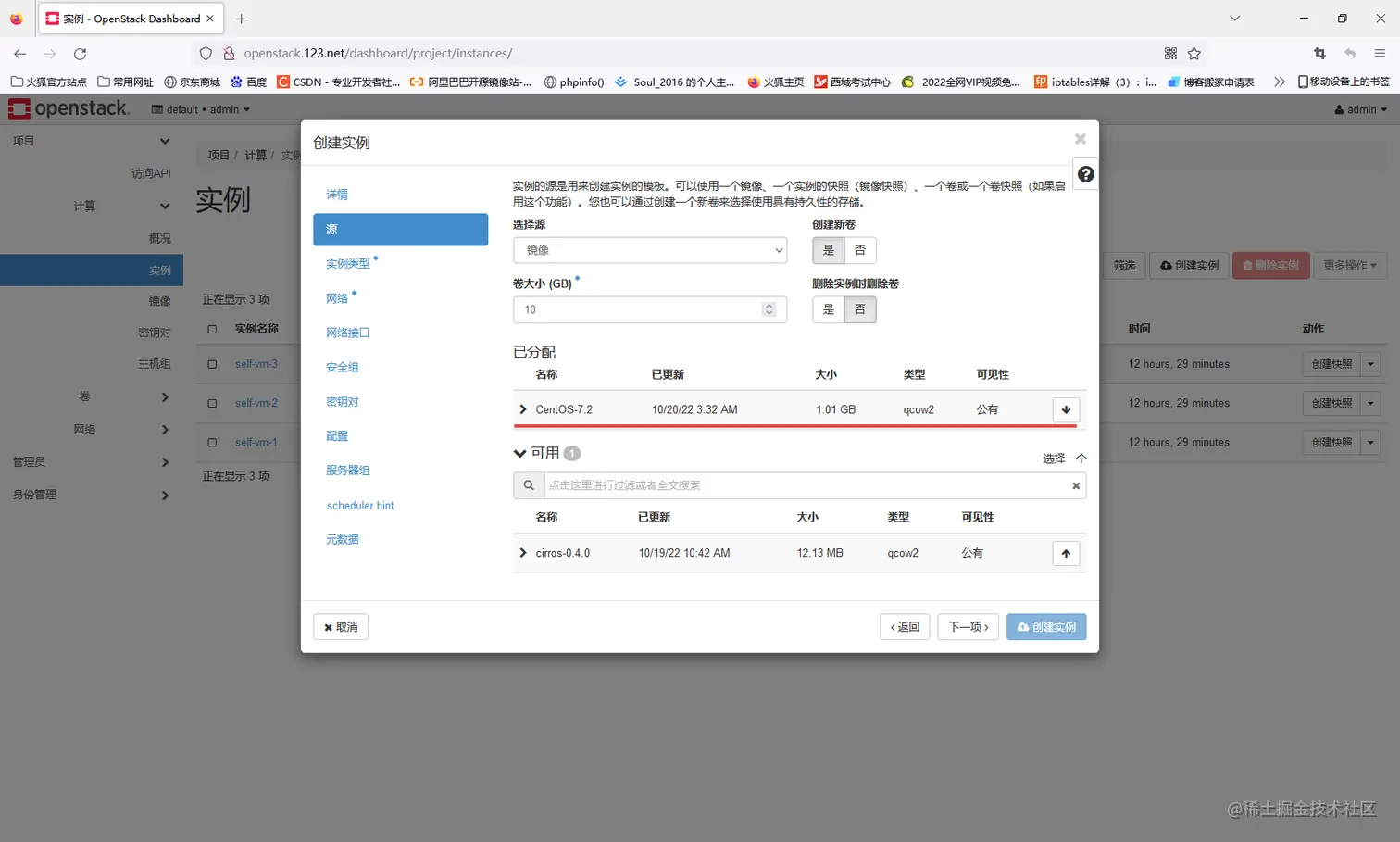
Task: Expand CentOS-7.2 row details
Action: [523, 409]
